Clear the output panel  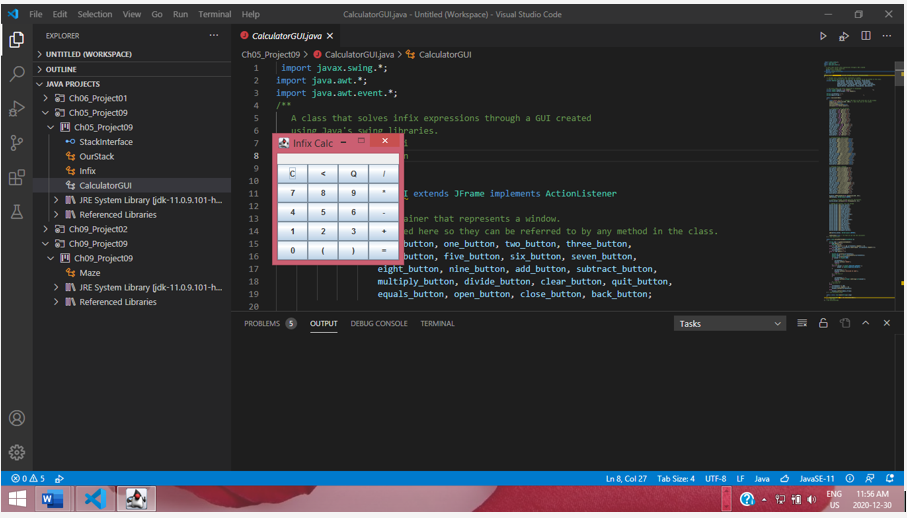[802, 324]
